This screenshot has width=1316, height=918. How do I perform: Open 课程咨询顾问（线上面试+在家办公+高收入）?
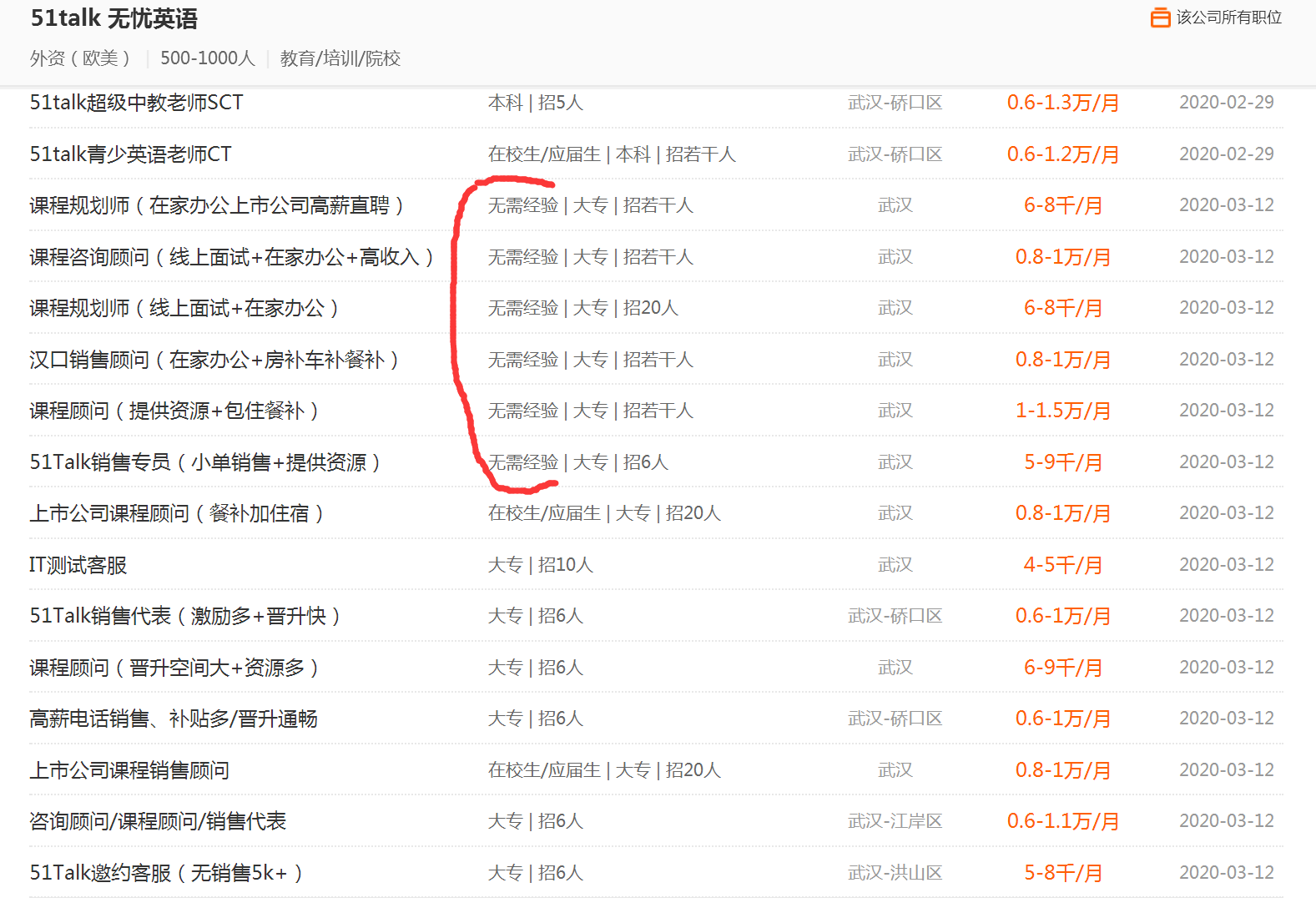coord(234,257)
